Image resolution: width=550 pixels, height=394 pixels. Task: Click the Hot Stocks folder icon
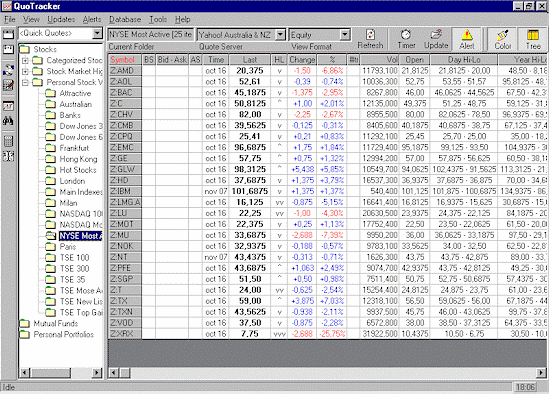[51, 170]
